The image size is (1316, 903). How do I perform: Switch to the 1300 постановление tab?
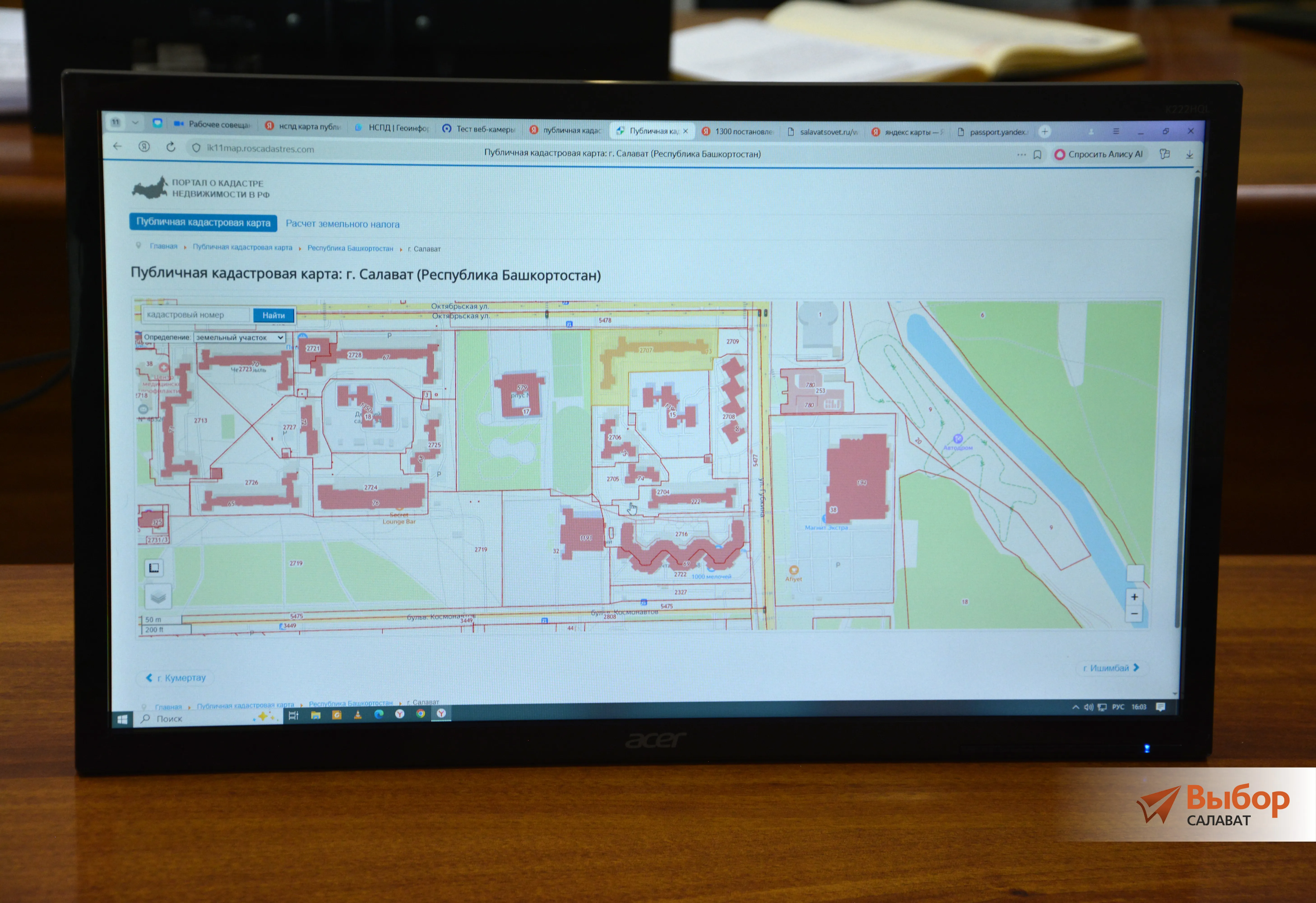[737, 131]
